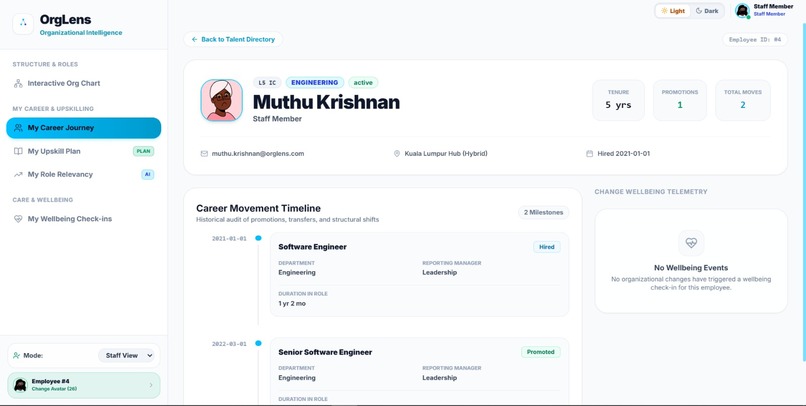Click the Career Movement Timeline heading
Screen dimensions: 806x406
259,208
